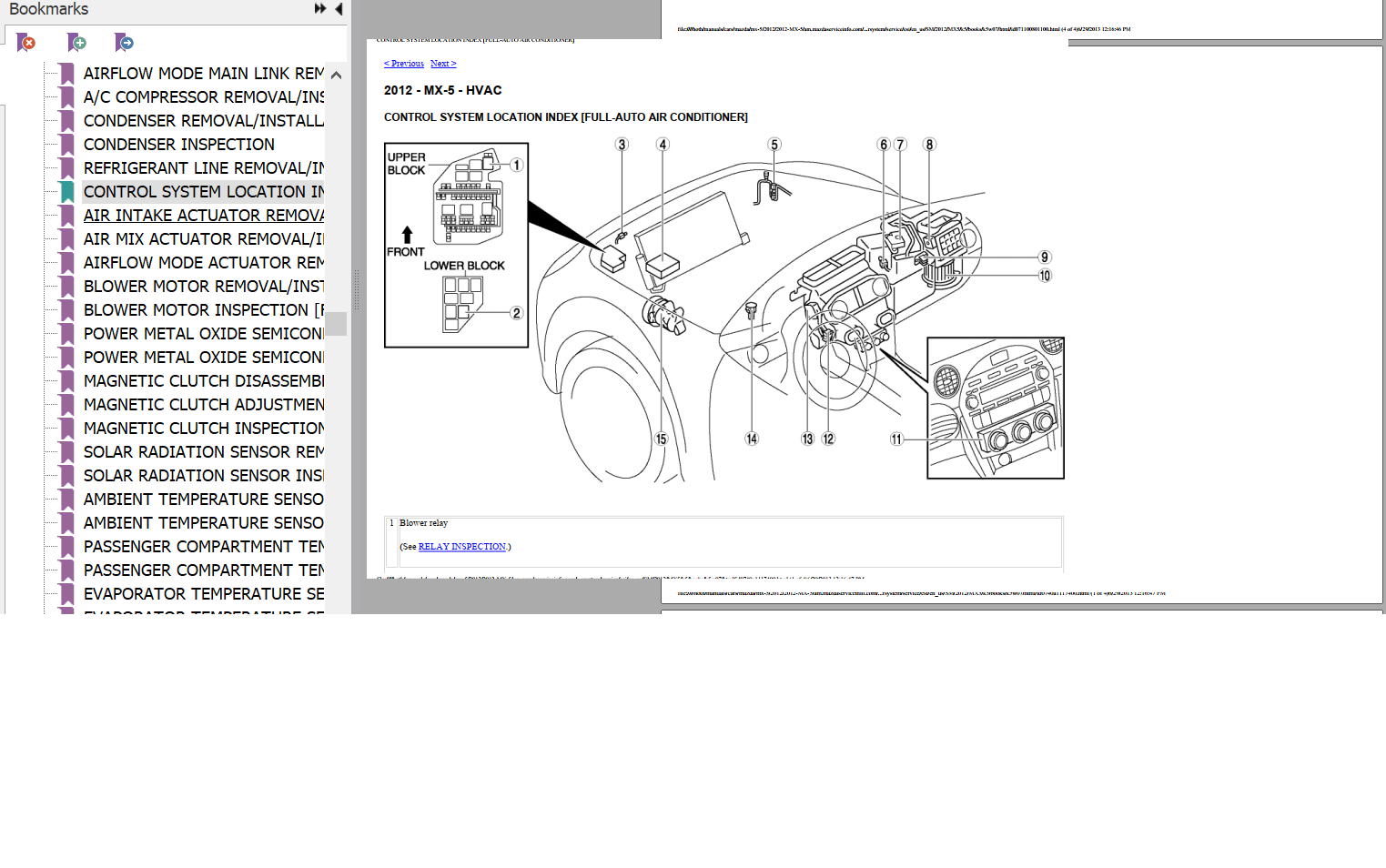Click bookmark icon beside AIR MIX ACTUATOR
The width and height of the screenshot is (1386, 868).
(66, 239)
